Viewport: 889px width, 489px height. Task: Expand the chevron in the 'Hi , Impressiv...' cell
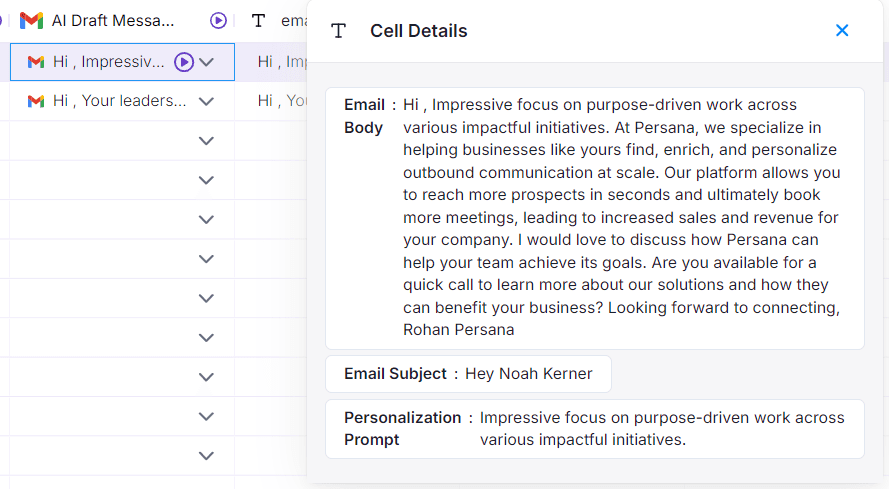click(206, 62)
